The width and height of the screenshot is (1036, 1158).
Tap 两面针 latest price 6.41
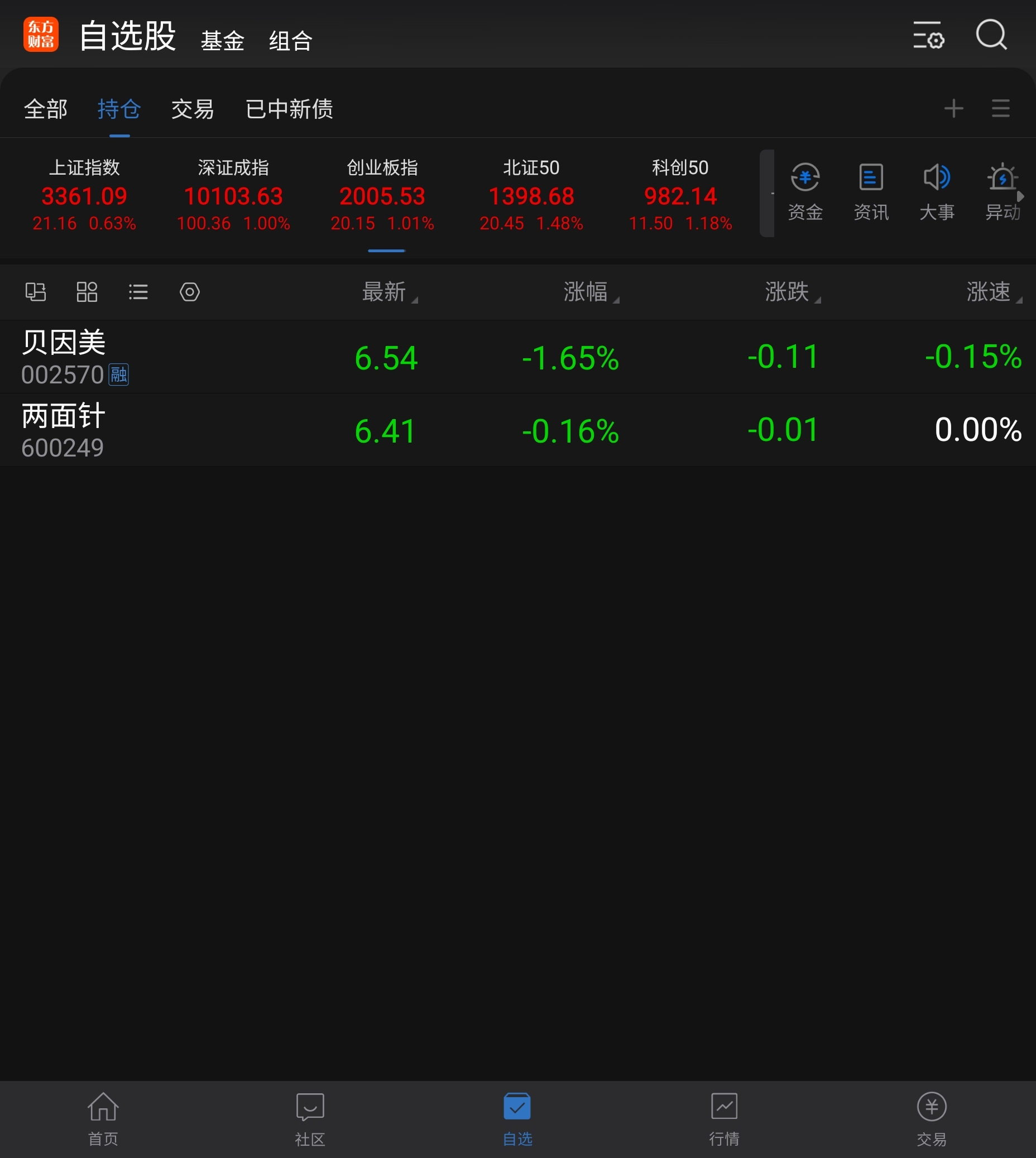385,431
